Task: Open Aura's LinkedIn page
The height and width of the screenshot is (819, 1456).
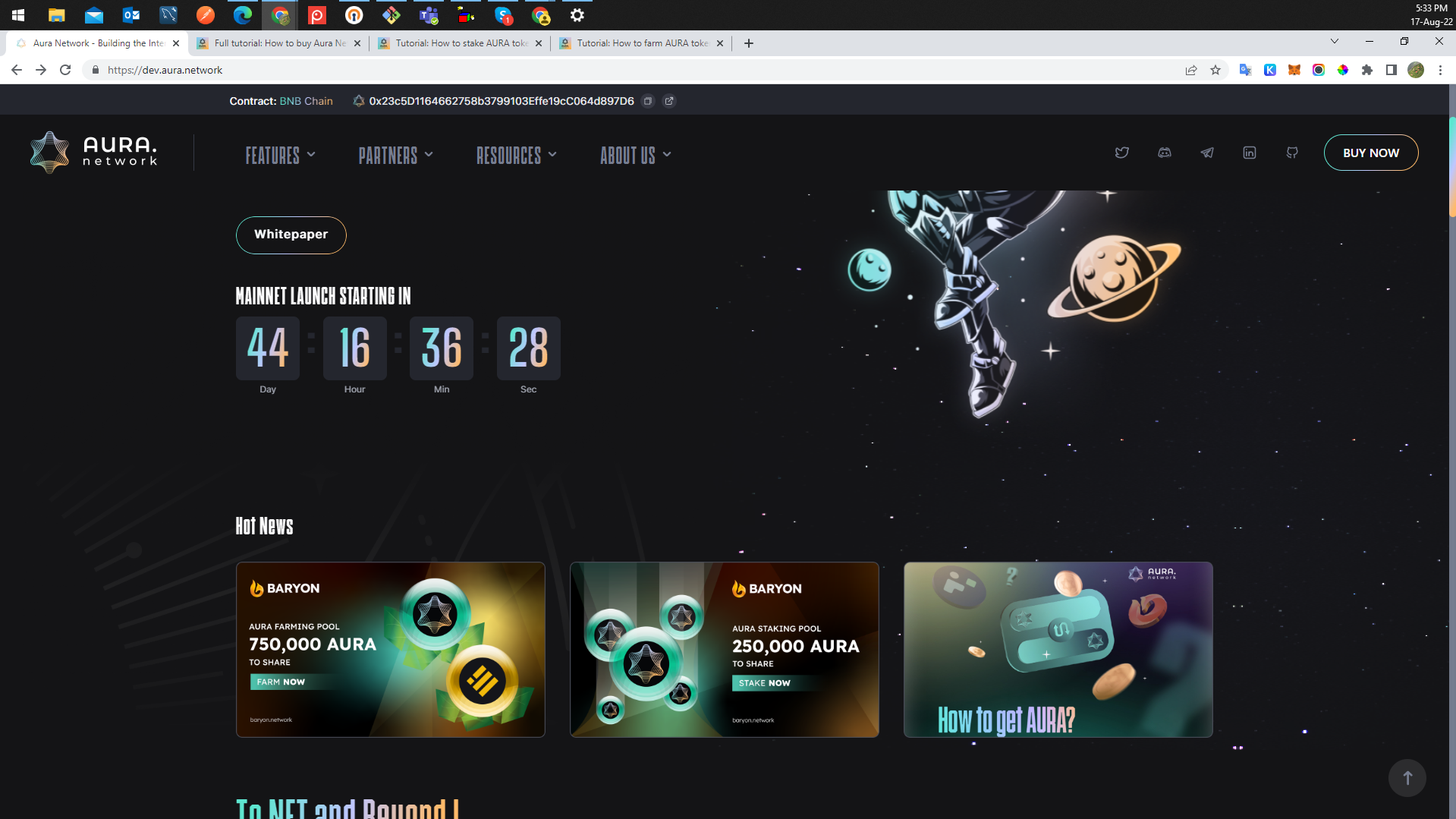Action: pos(1250,153)
